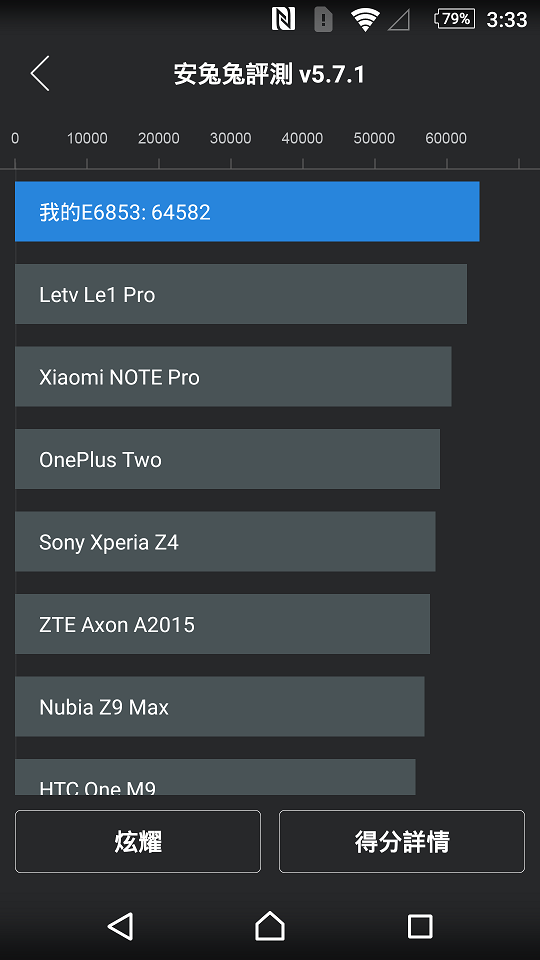540x960 pixels.
Task: Tap the 79% battery indicator
Action: [454, 19]
